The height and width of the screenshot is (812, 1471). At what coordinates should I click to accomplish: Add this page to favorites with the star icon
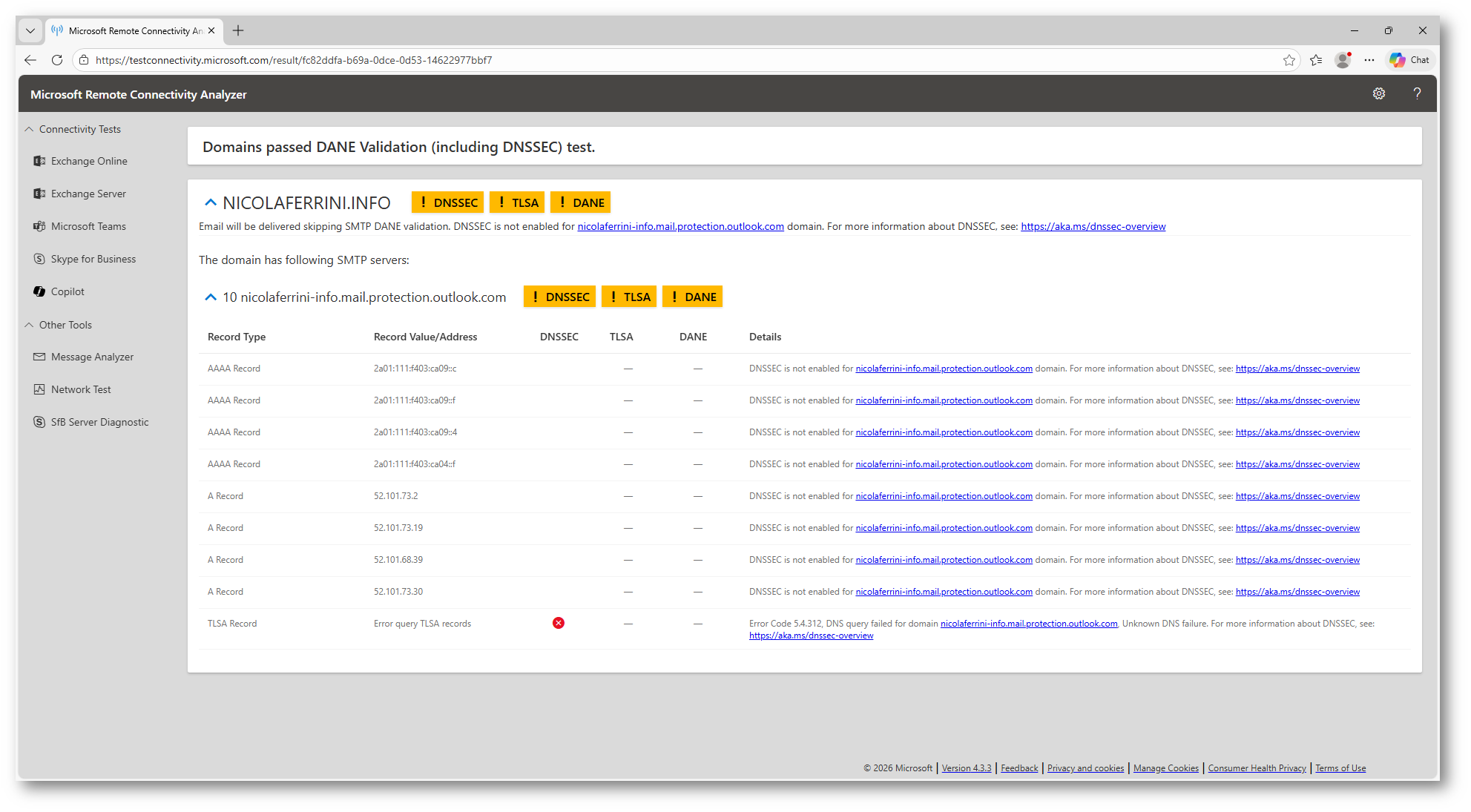tap(1289, 60)
